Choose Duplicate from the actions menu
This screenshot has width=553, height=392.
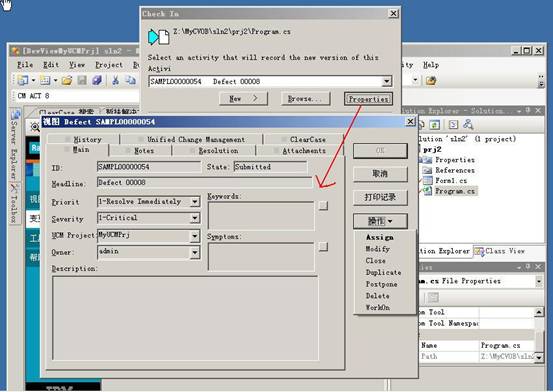[383, 272]
